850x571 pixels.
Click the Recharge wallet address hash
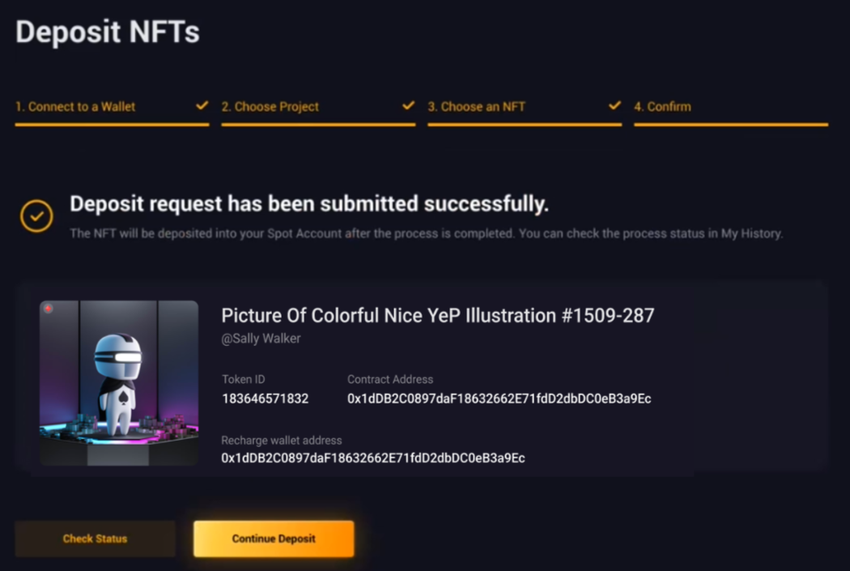coord(373,458)
